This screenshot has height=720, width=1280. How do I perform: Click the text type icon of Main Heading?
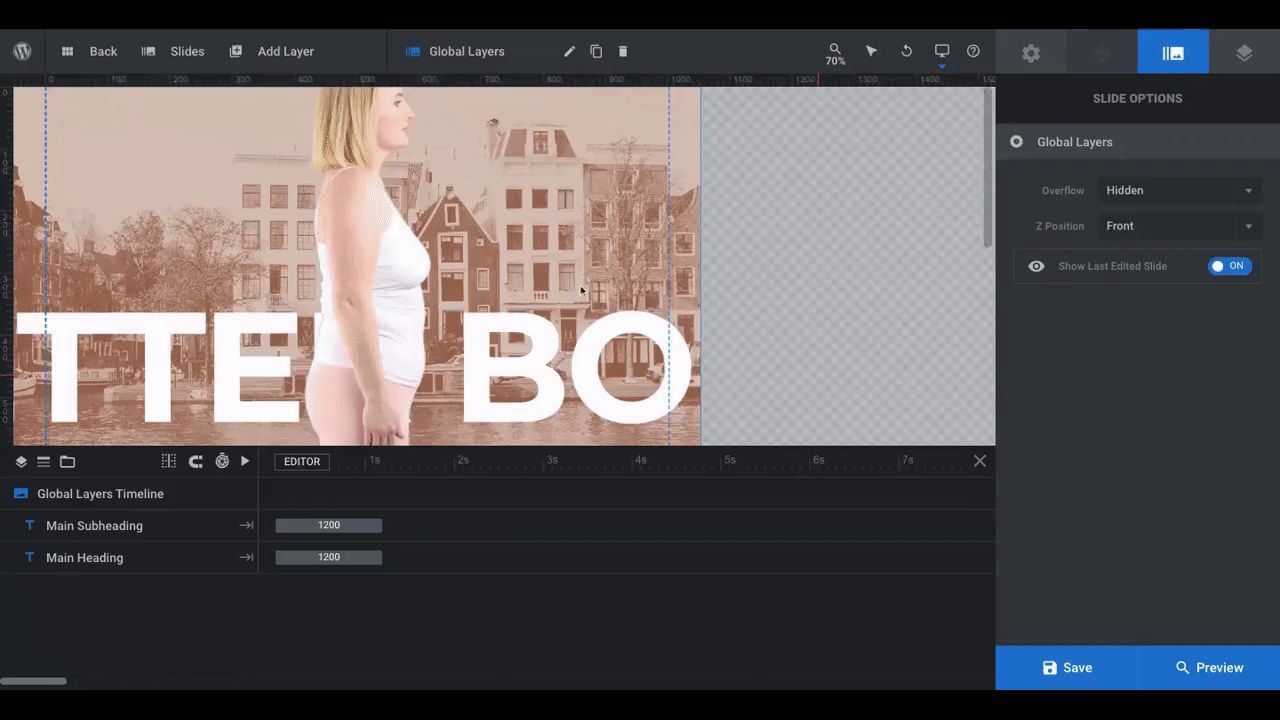(x=29, y=558)
